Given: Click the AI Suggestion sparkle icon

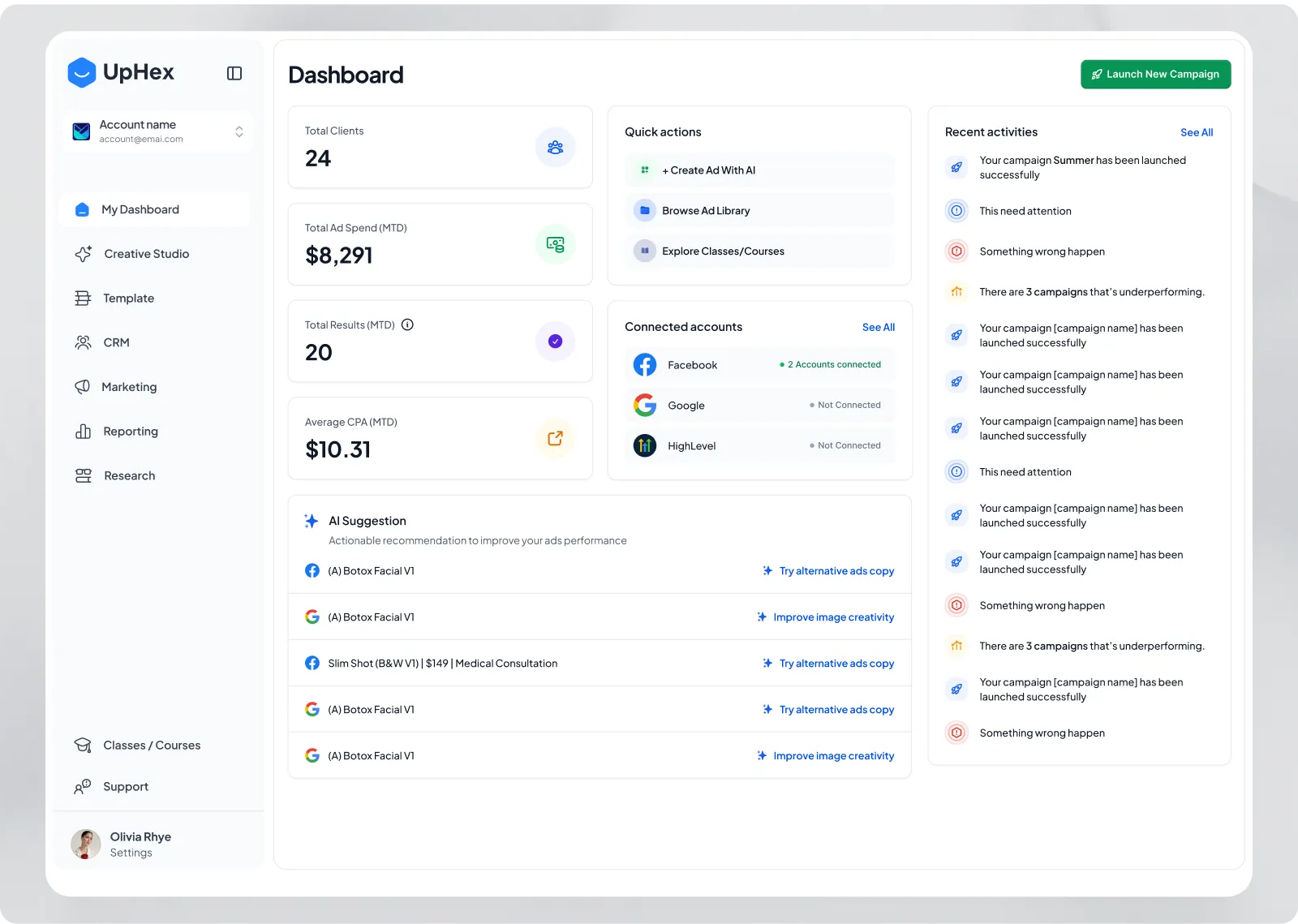Looking at the screenshot, I should (311, 521).
